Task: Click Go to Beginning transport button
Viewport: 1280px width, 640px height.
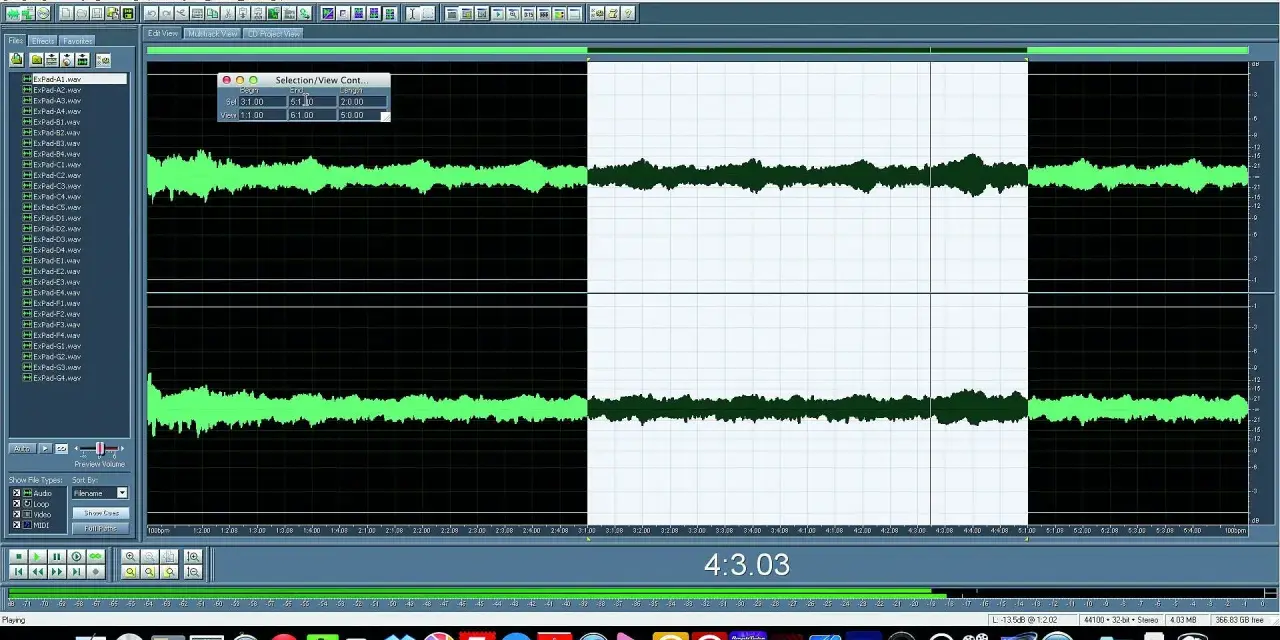Action: 18,572
